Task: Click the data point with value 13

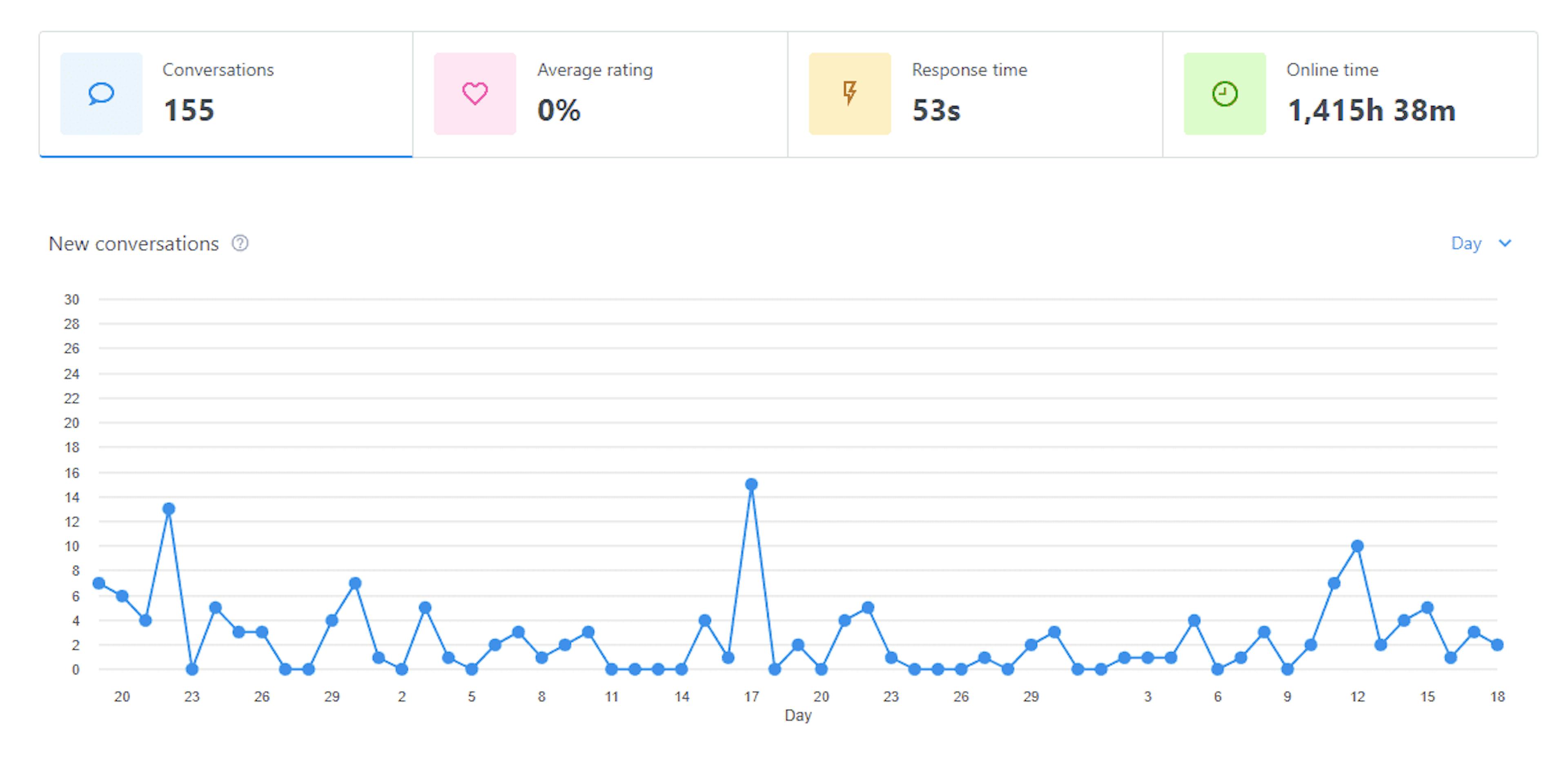Action: (x=169, y=509)
